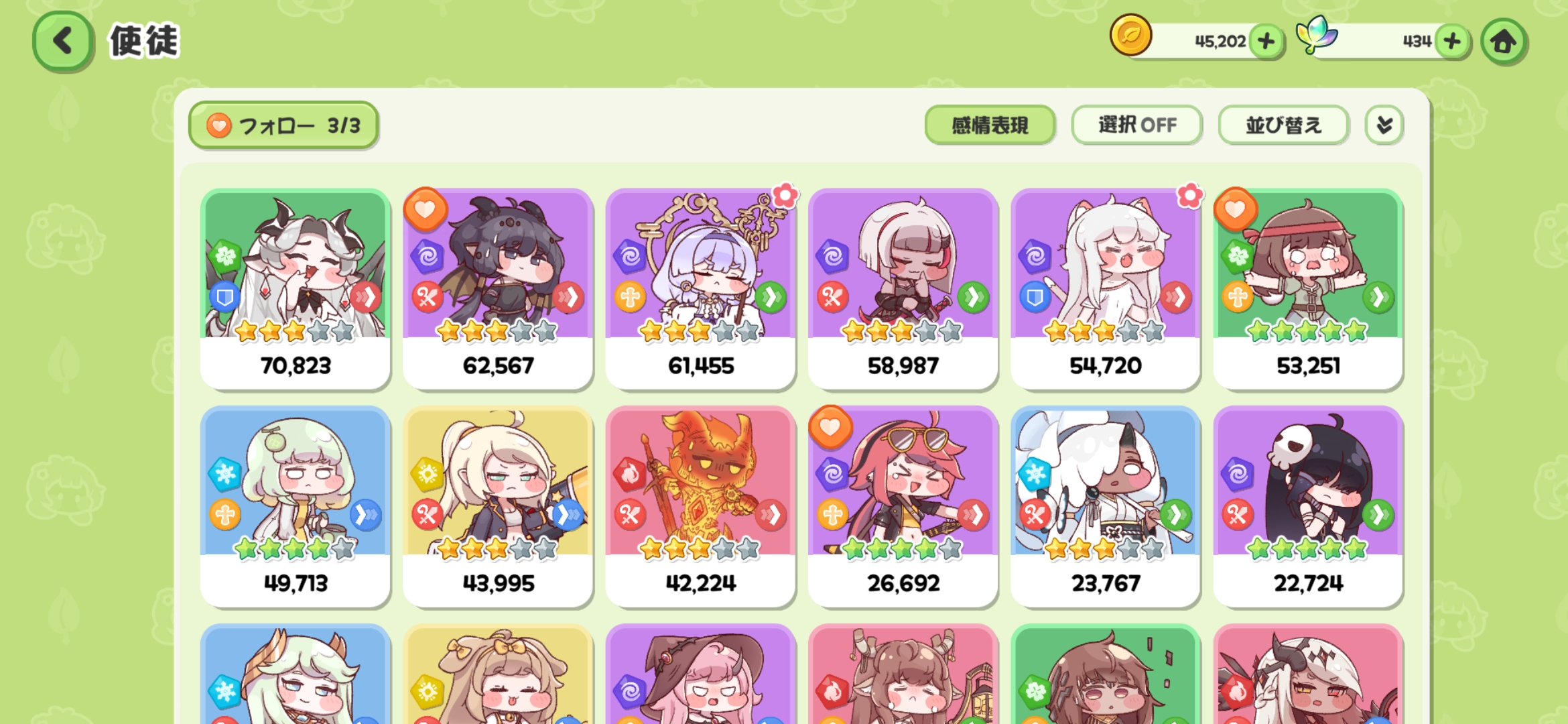Add crystal currency with plus button
Image resolution: width=1568 pixels, height=724 pixels.
pyautogui.click(x=1453, y=42)
